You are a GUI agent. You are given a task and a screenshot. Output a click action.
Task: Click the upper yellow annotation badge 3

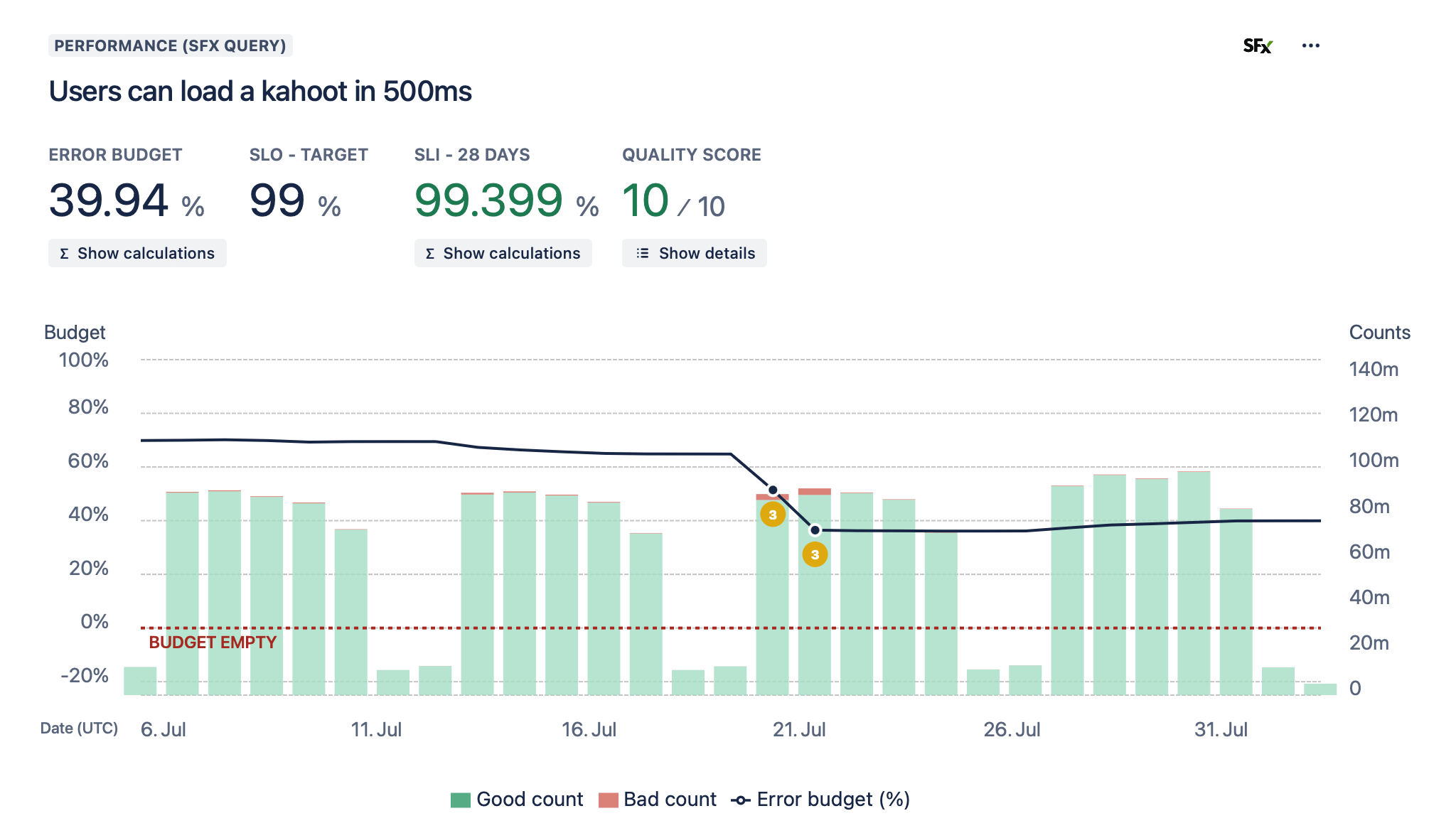[x=773, y=515]
